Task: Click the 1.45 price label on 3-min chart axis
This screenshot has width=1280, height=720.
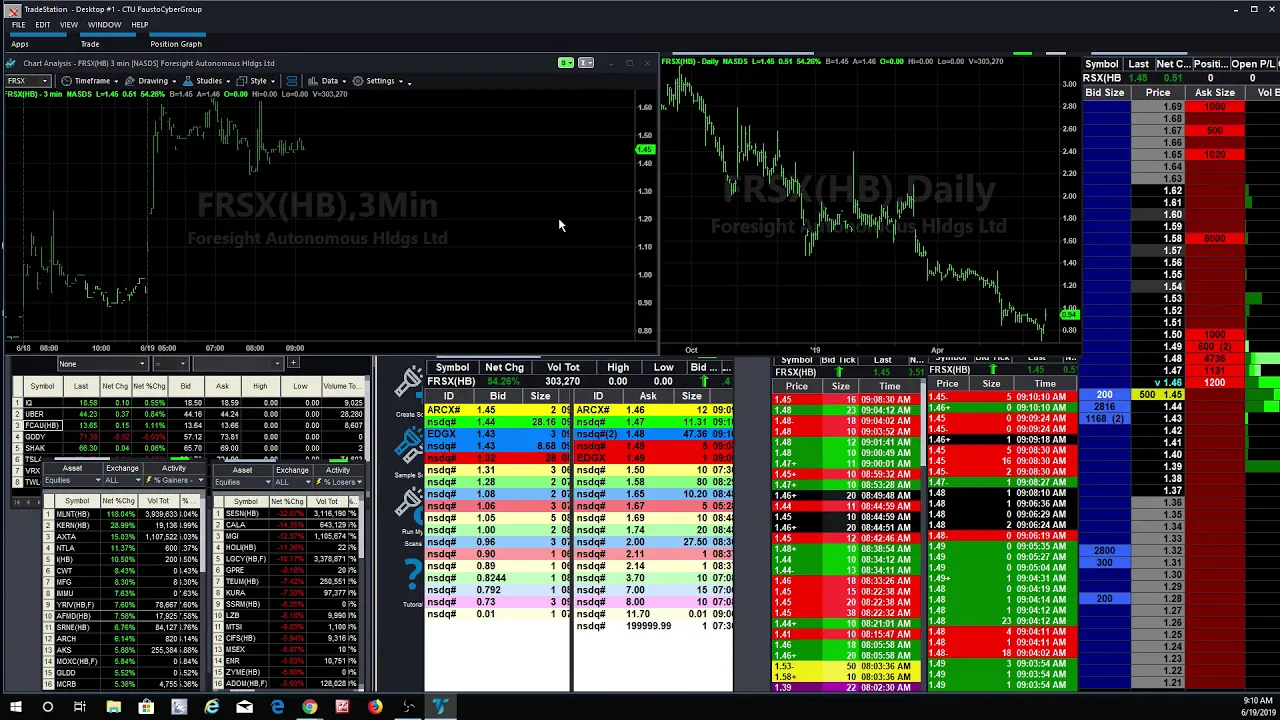Action: pyautogui.click(x=645, y=149)
